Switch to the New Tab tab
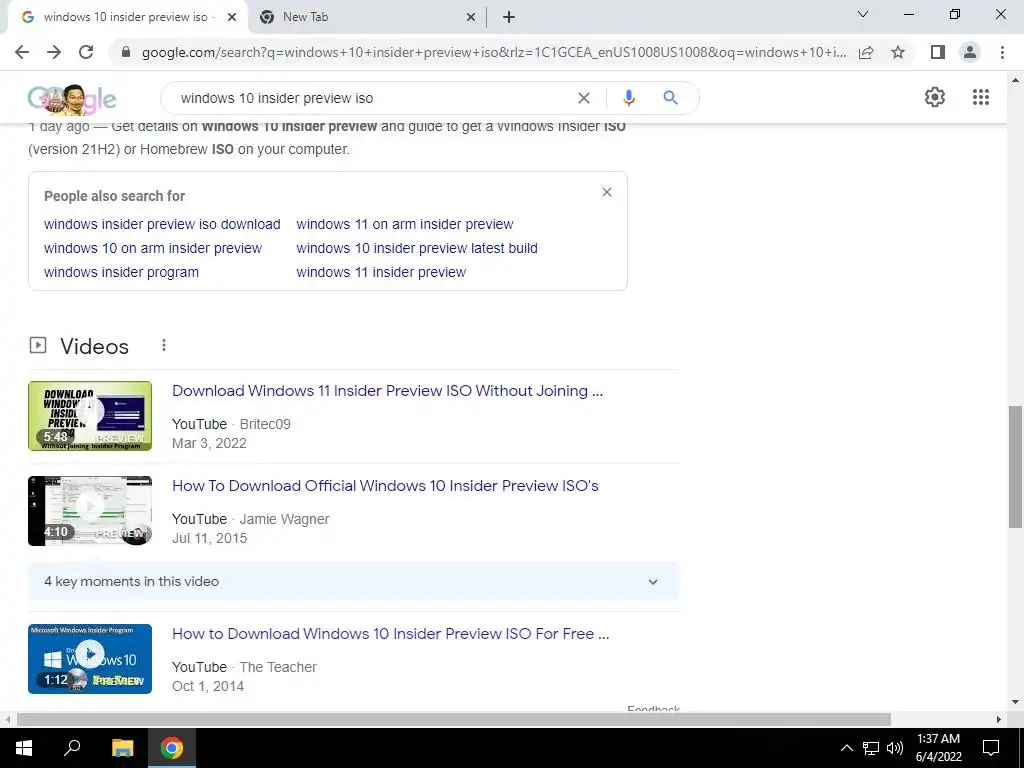Screen dimensions: 1024x768 coord(366,17)
